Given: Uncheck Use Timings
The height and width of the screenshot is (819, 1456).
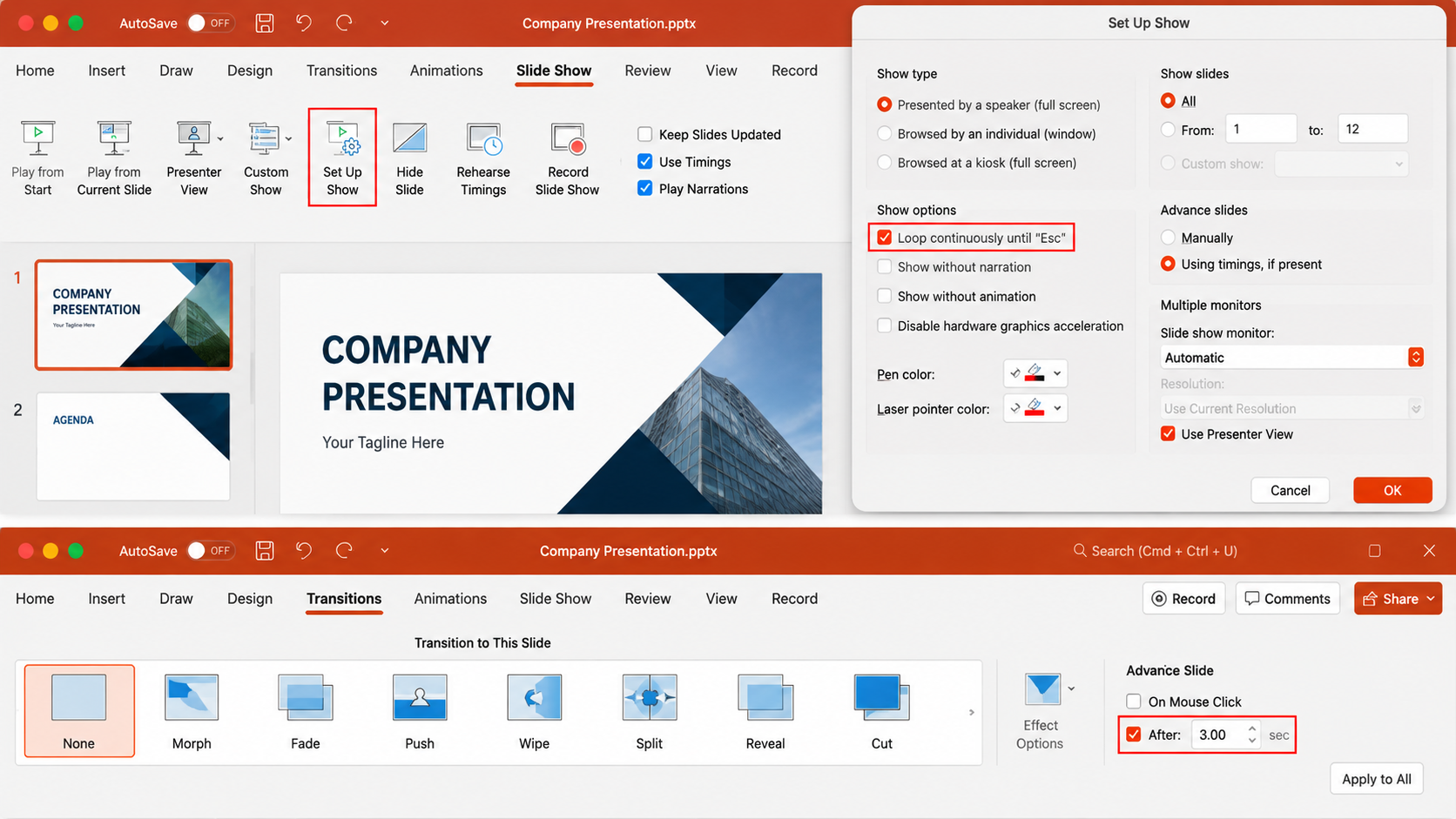Looking at the screenshot, I should tap(645, 161).
